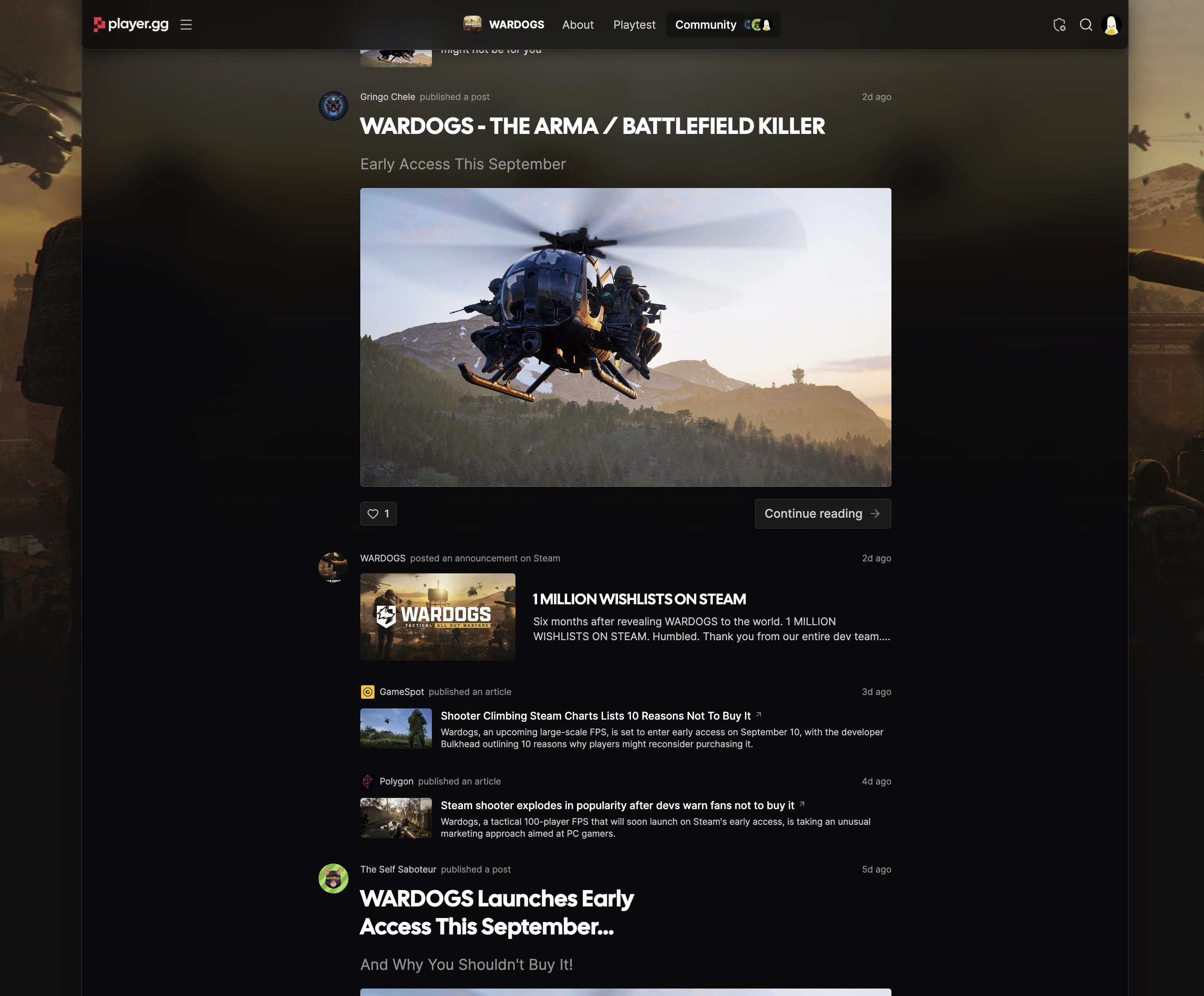This screenshot has width=1204, height=996.
Task: Open 'Steam shooter explodes in popularity' article
Action: [x=618, y=805]
